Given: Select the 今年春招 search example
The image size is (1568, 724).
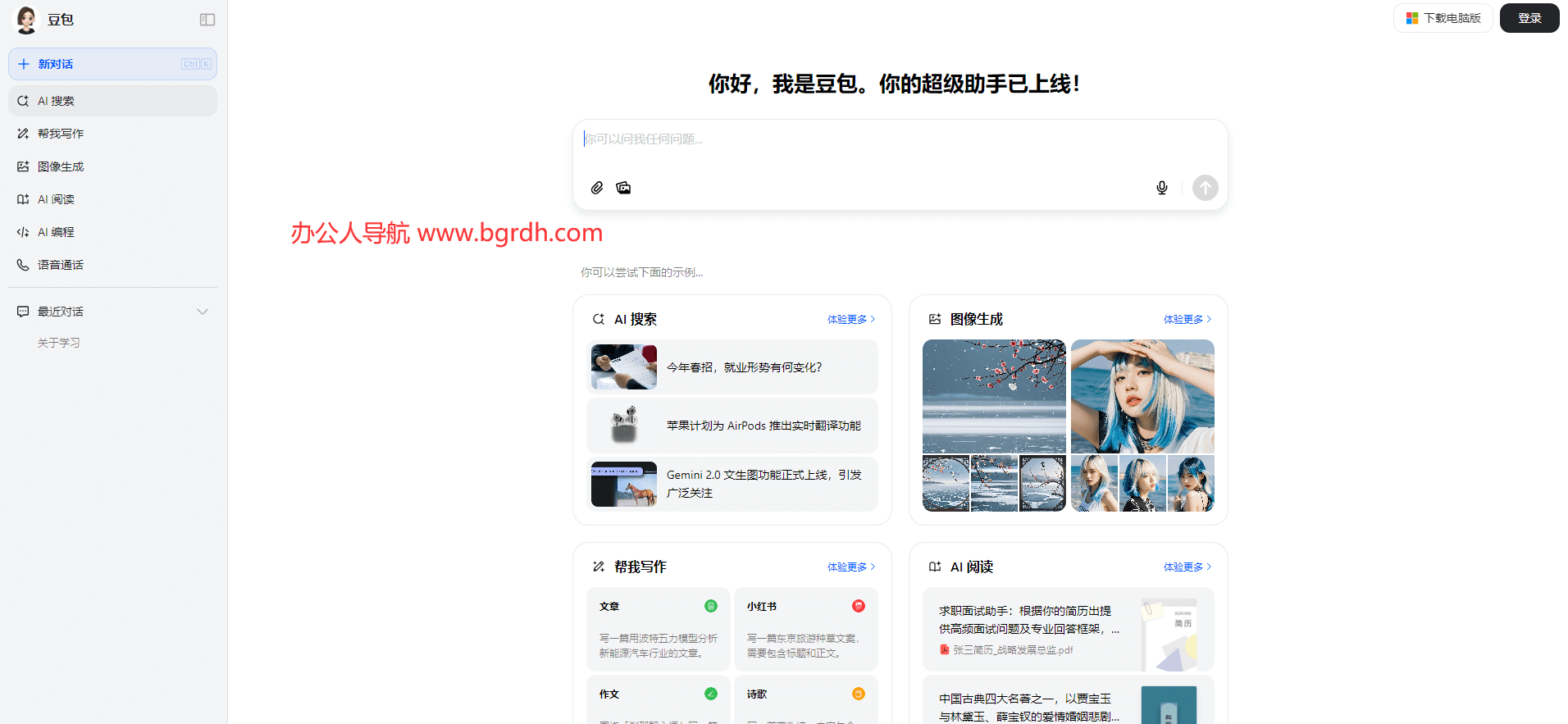Looking at the screenshot, I should (x=732, y=367).
